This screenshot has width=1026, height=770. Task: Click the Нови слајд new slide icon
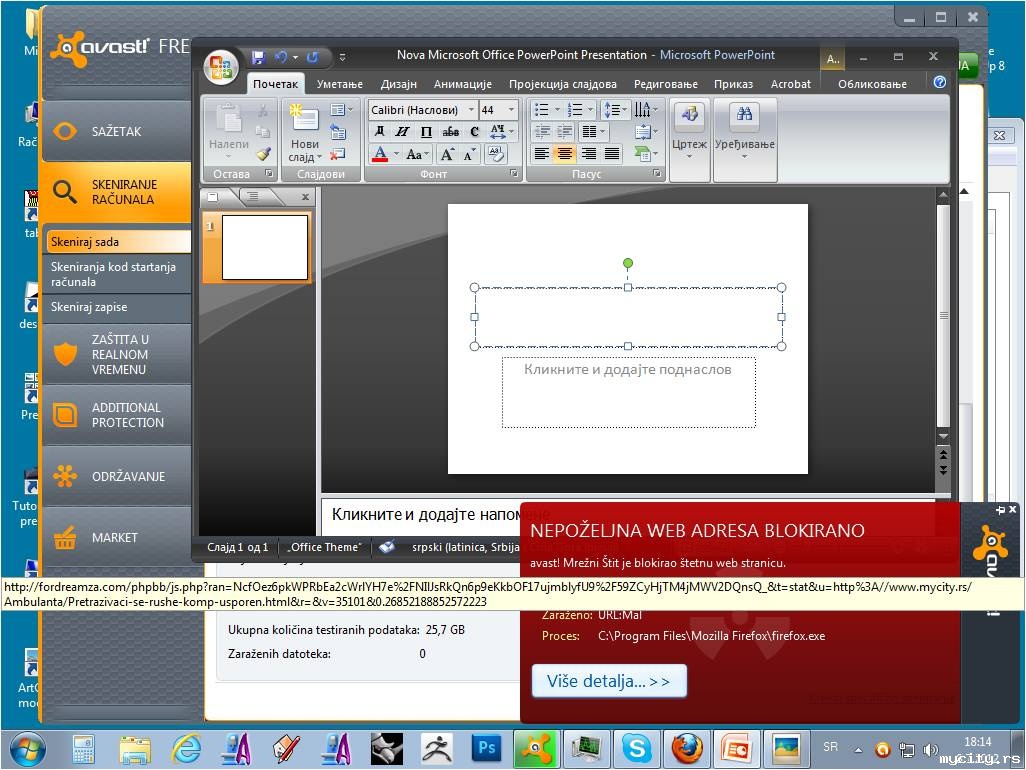point(304,120)
